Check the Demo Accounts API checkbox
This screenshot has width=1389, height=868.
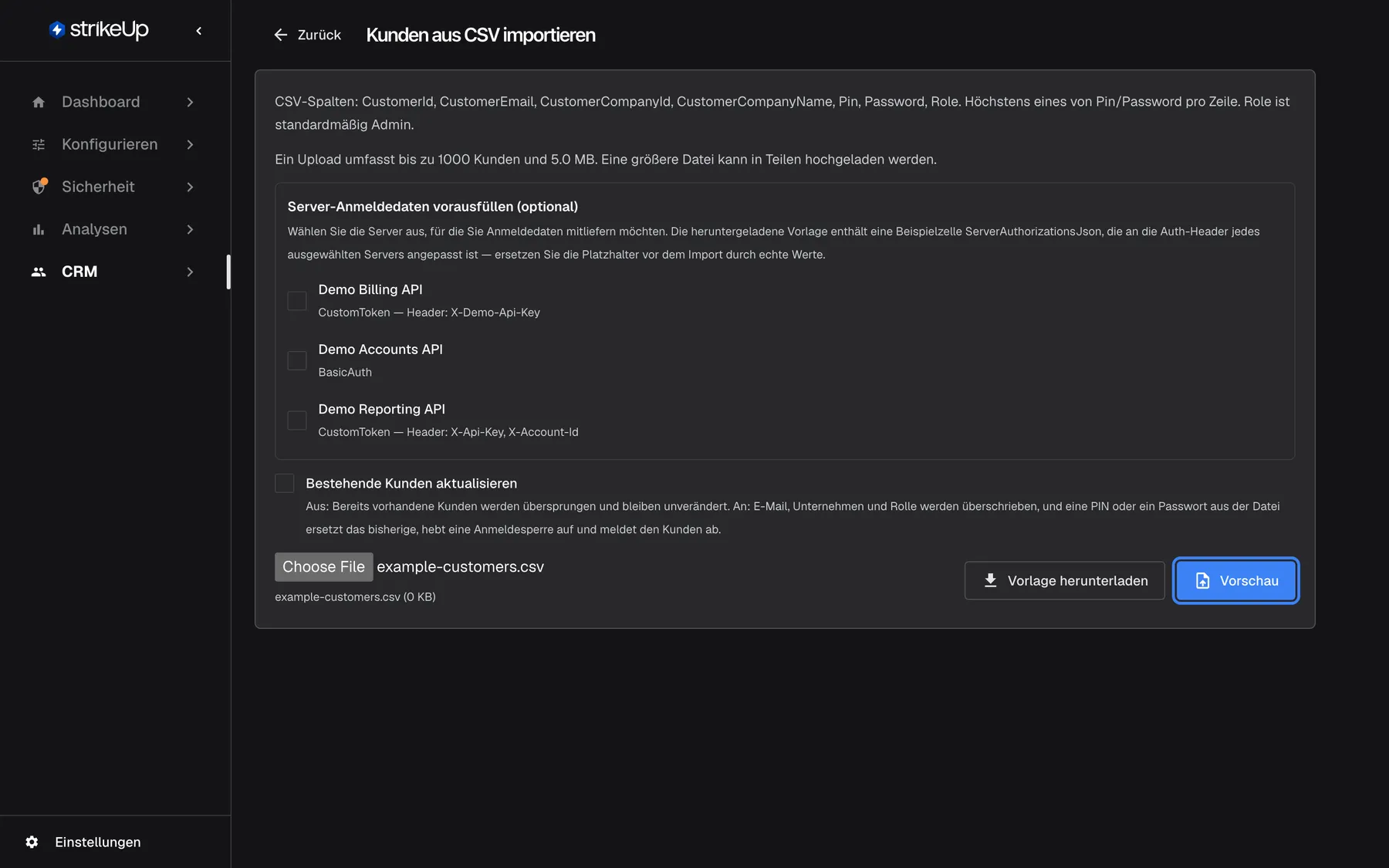tap(297, 360)
